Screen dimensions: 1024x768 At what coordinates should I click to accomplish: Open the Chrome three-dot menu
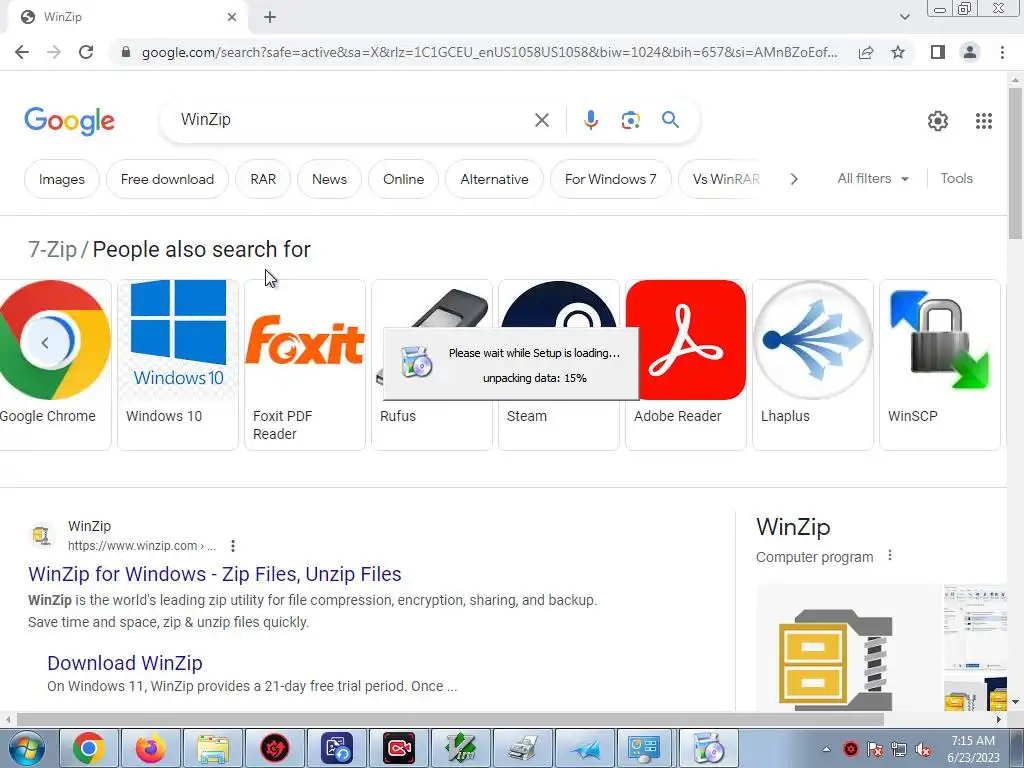[1002, 52]
